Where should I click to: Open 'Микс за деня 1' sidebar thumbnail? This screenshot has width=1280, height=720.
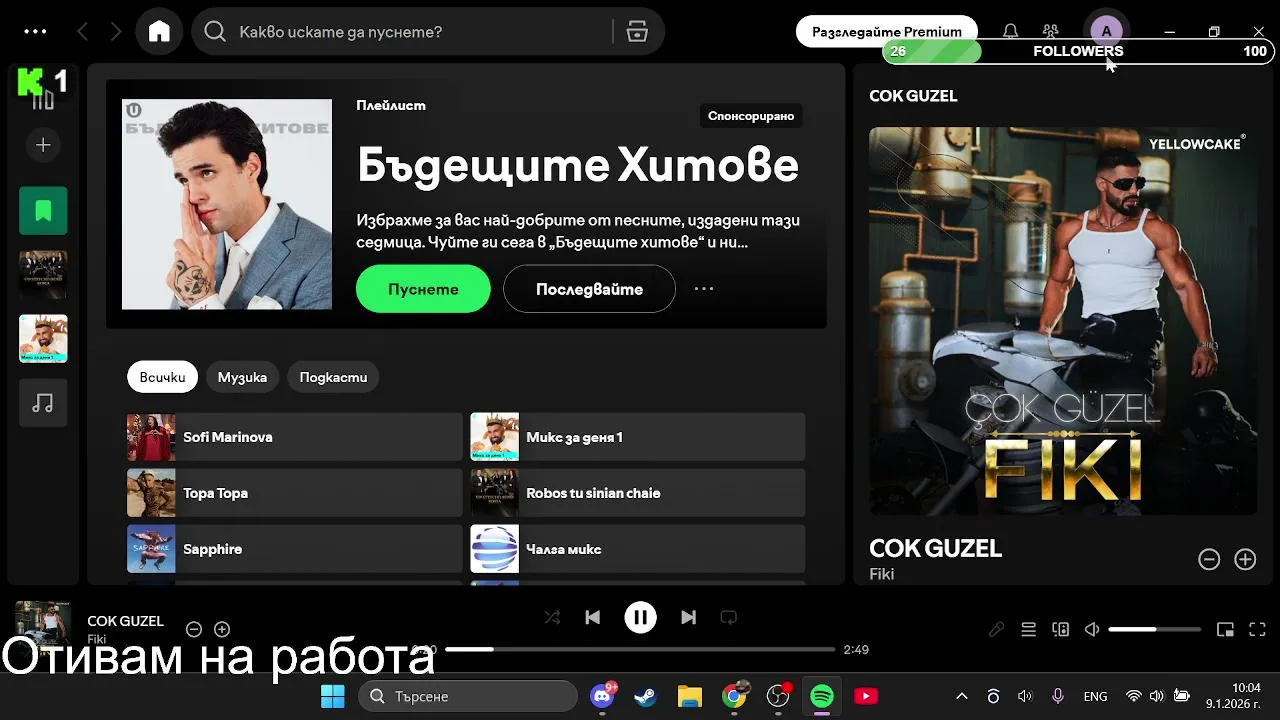click(x=43, y=339)
